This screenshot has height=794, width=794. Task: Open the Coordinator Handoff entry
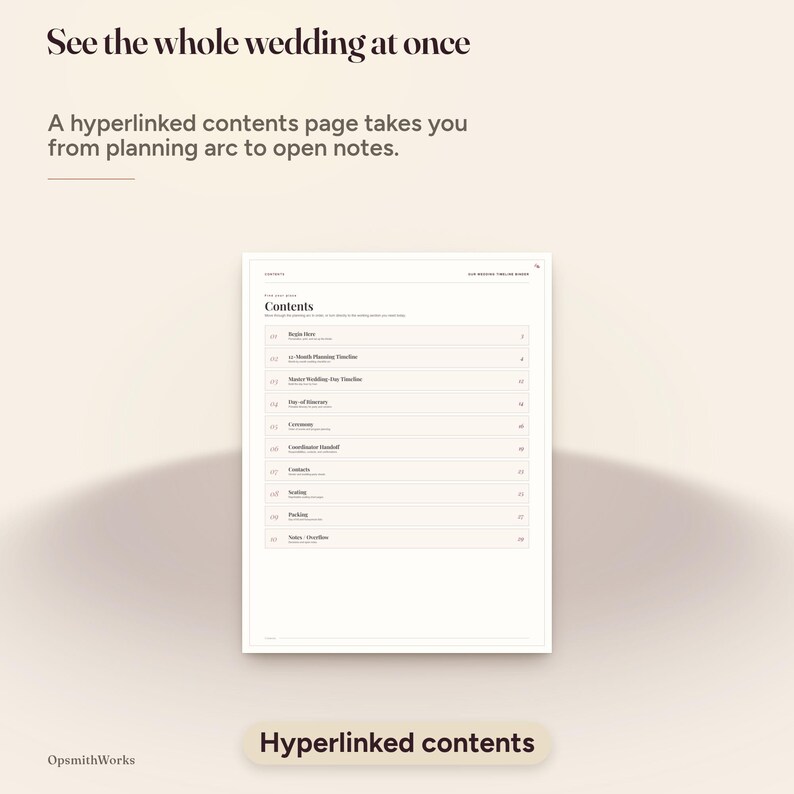396,449
